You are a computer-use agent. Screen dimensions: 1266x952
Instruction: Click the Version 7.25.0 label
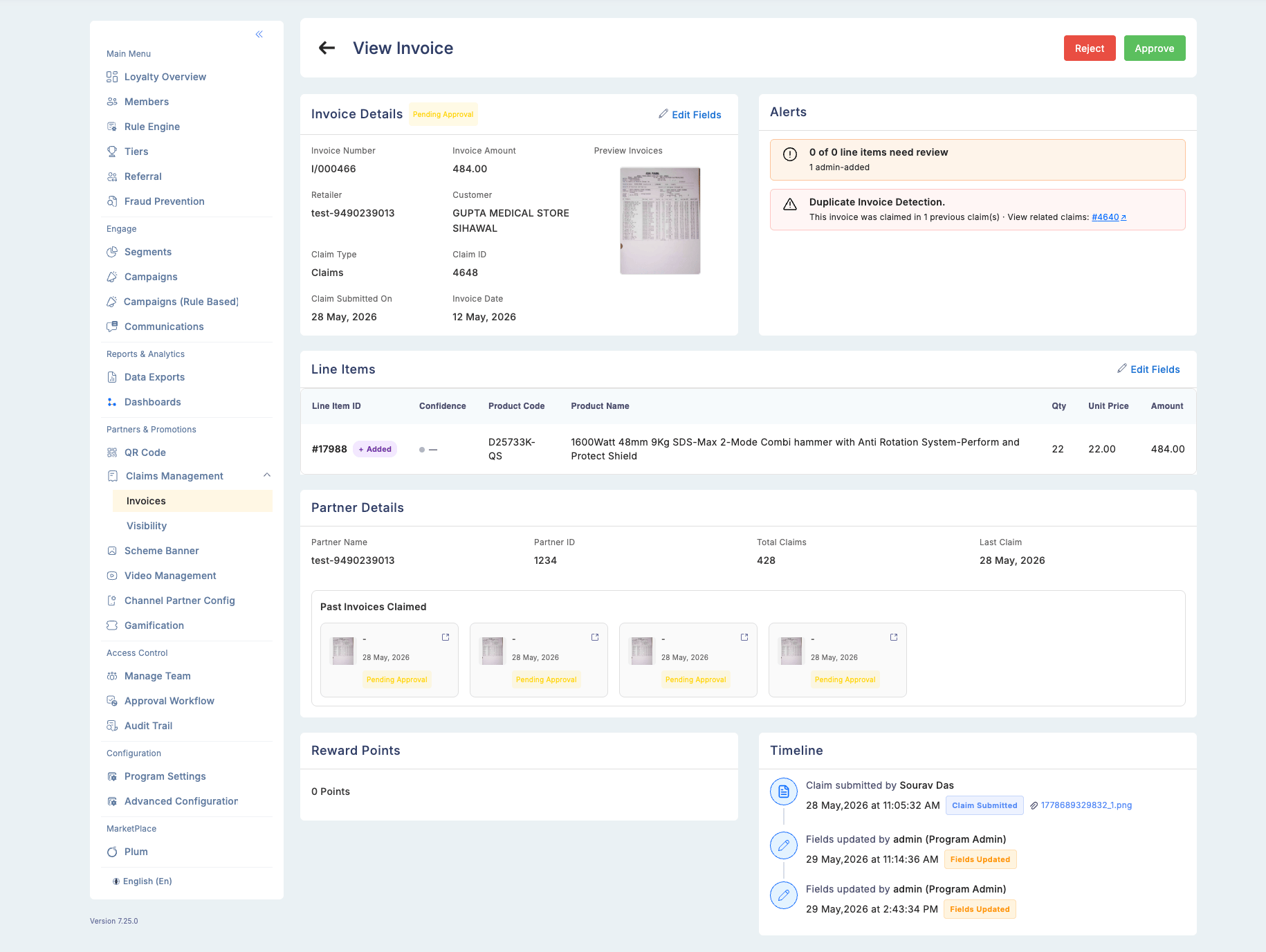(x=114, y=922)
